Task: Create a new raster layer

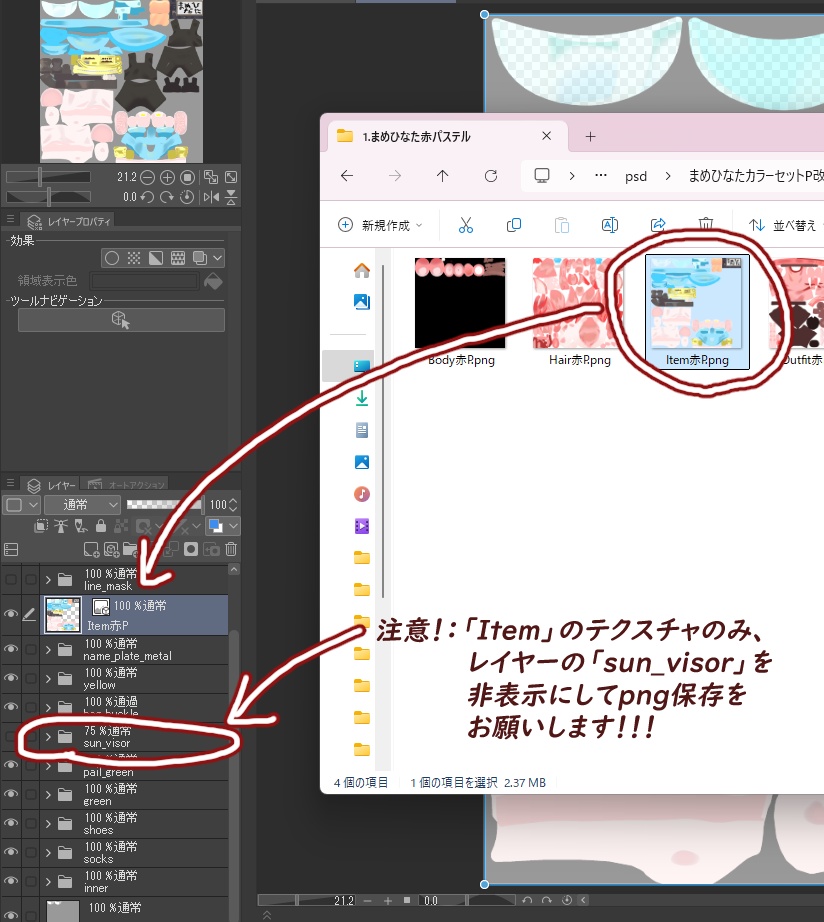Action: (92, 548)
